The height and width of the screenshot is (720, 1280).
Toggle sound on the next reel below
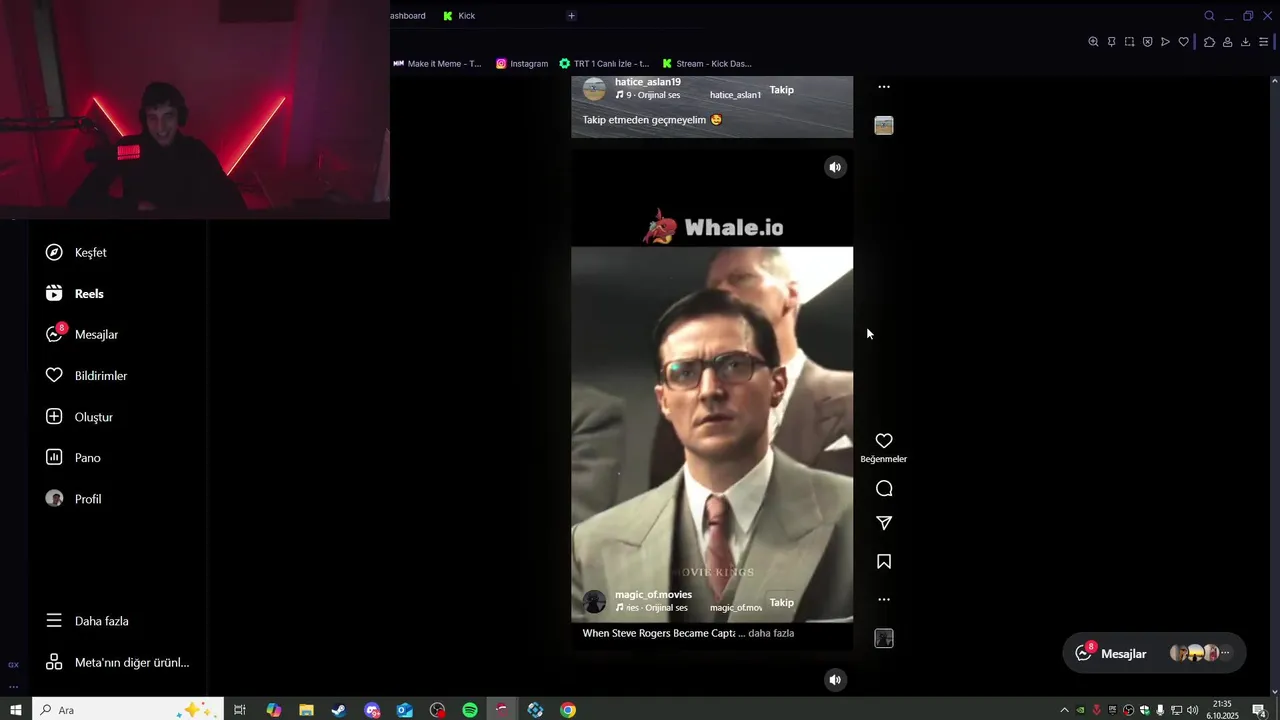coord(835,680)
